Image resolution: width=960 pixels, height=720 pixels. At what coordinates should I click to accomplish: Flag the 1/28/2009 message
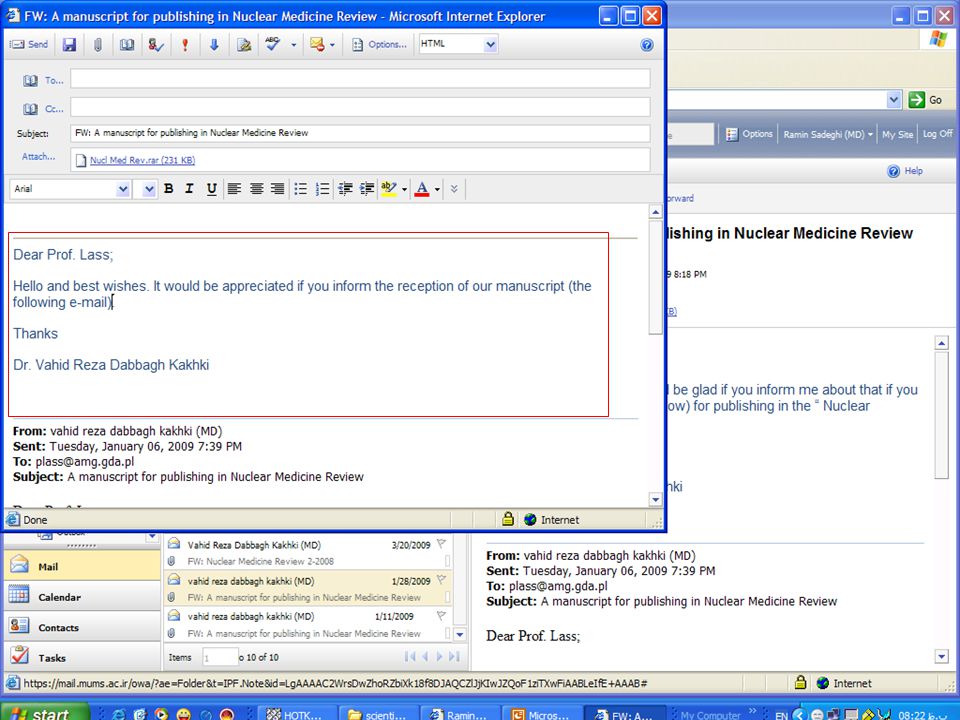441,579
